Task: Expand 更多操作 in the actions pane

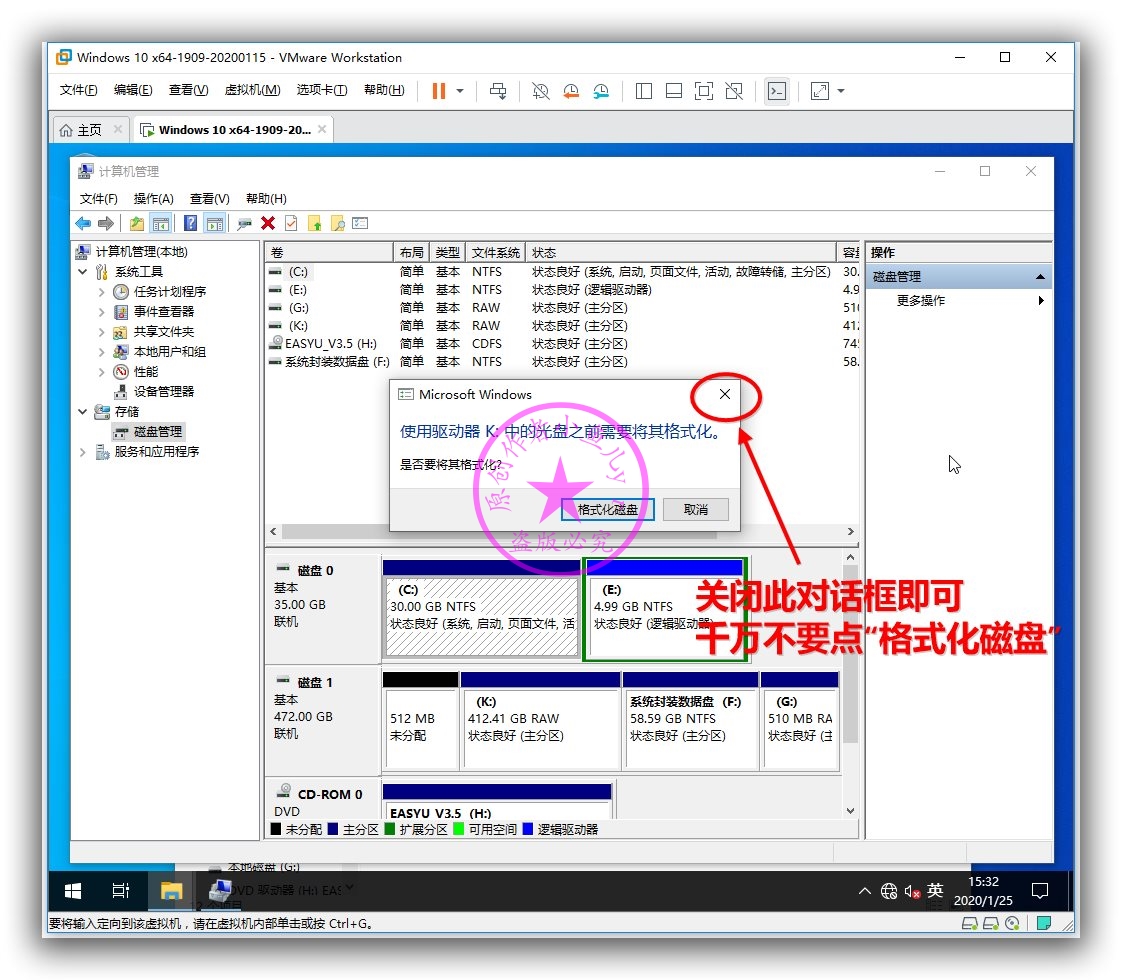Action: click(960, 301)
